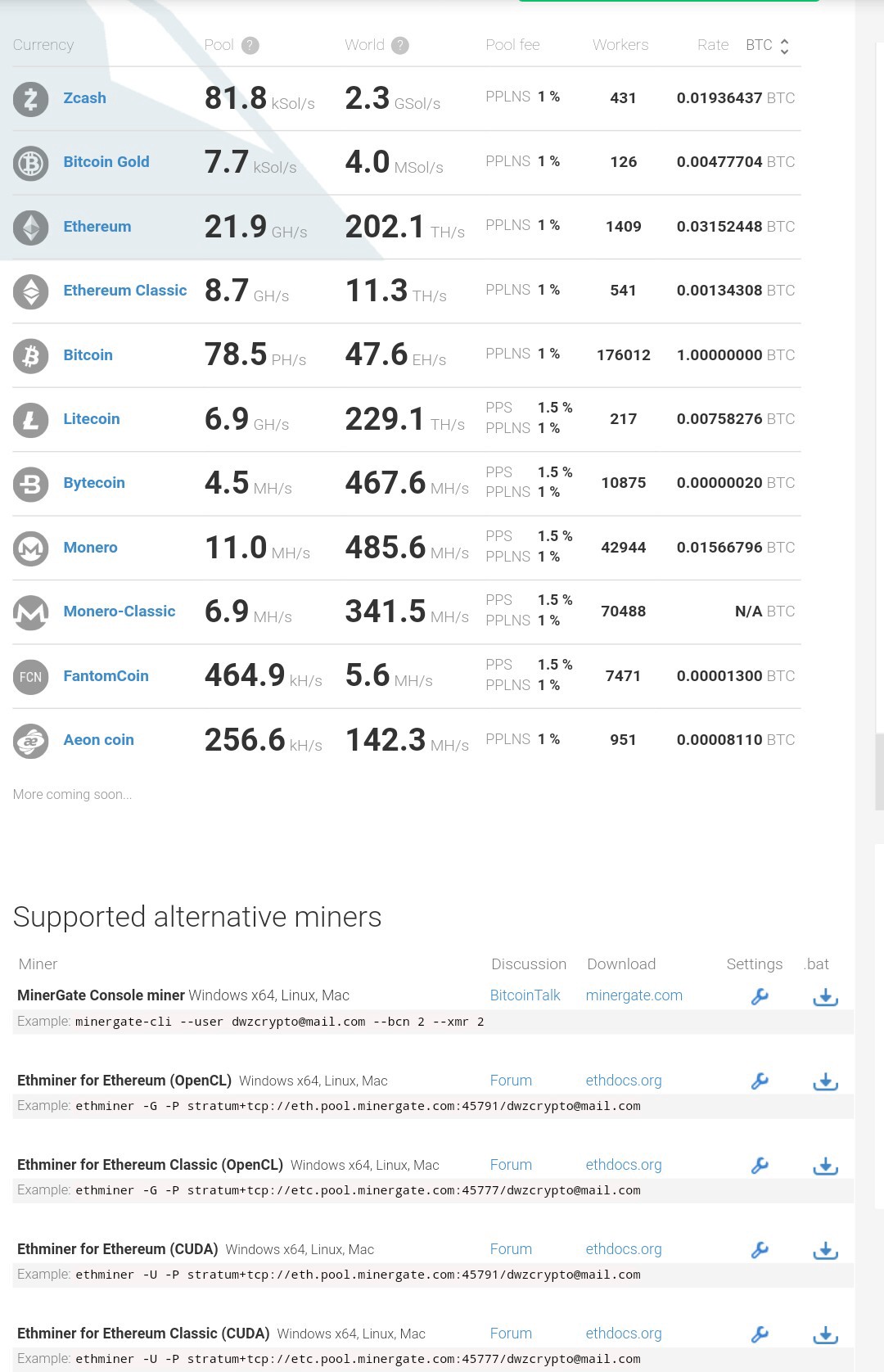884x1372 pixels.
Task: Open Pool column help question mark
Action: [x=251, y=46]
